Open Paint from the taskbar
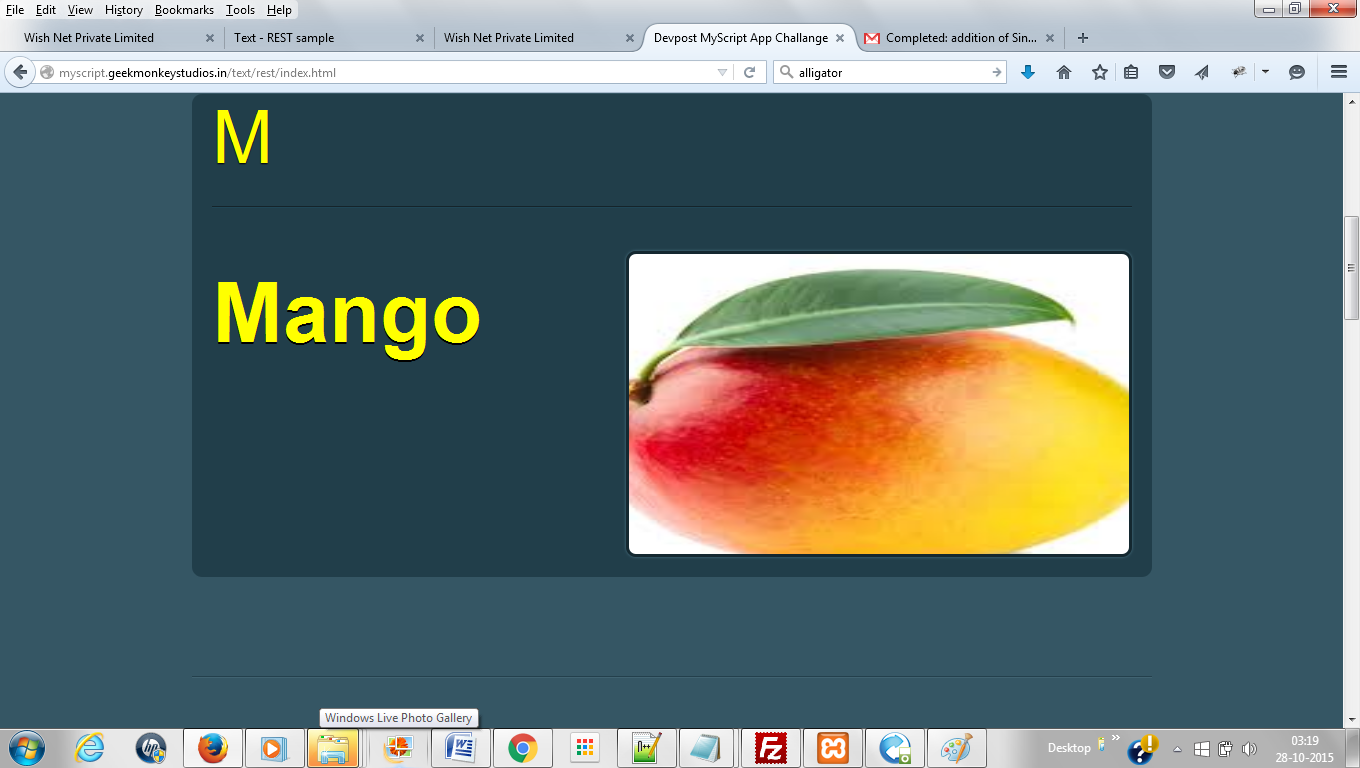 coord(956,748)
